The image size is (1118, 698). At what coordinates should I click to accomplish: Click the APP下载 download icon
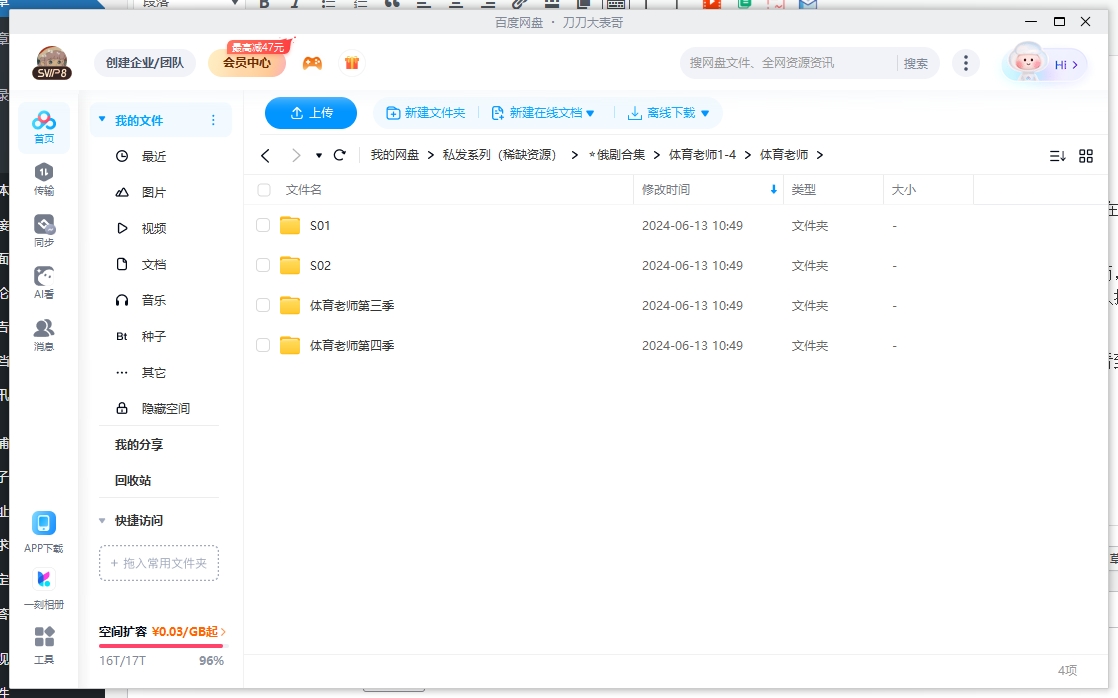[44, 523]
